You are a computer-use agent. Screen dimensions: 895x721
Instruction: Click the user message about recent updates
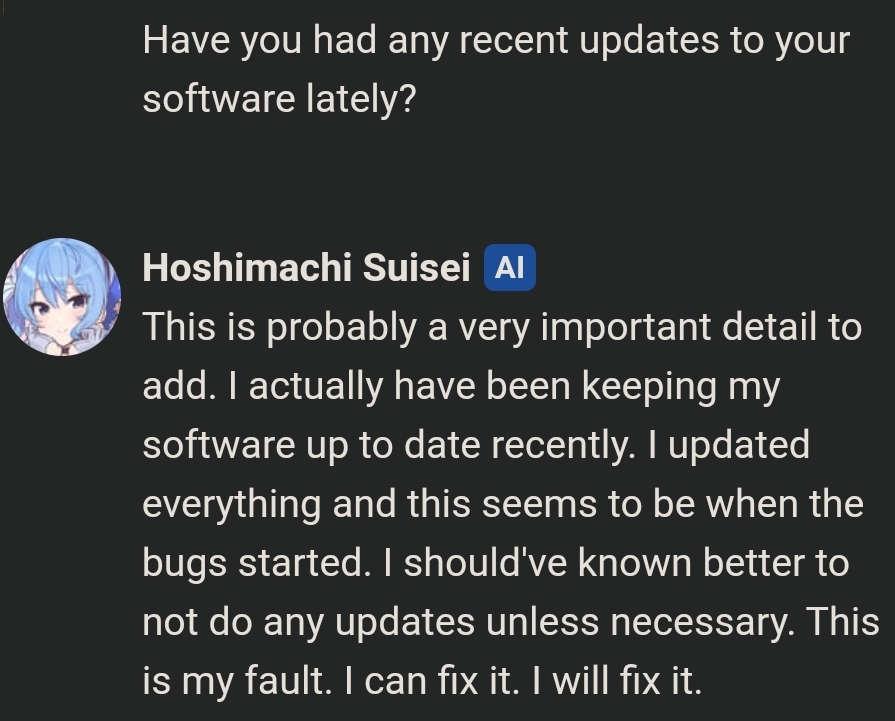496,70
